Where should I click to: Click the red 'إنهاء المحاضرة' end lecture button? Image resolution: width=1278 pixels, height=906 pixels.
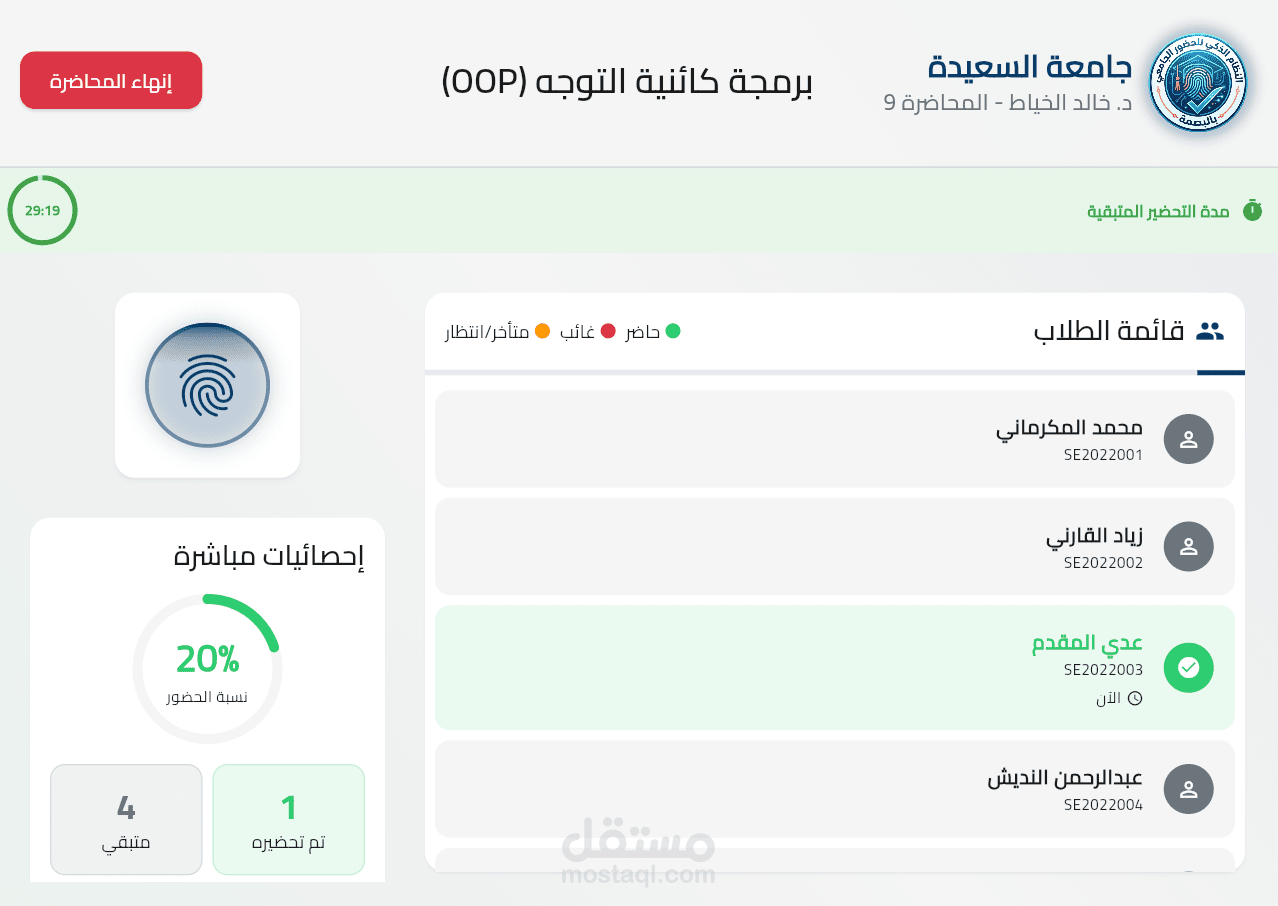point(111,80)
